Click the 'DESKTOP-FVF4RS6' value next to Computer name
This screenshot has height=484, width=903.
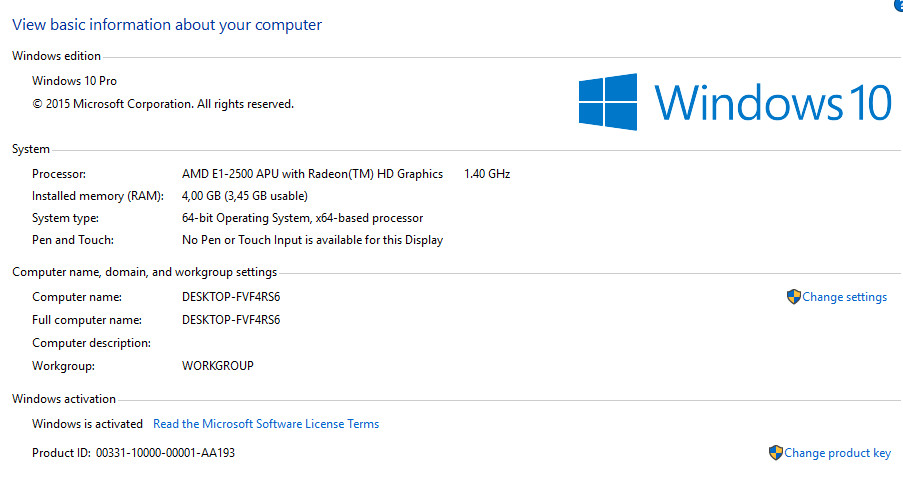231,297
